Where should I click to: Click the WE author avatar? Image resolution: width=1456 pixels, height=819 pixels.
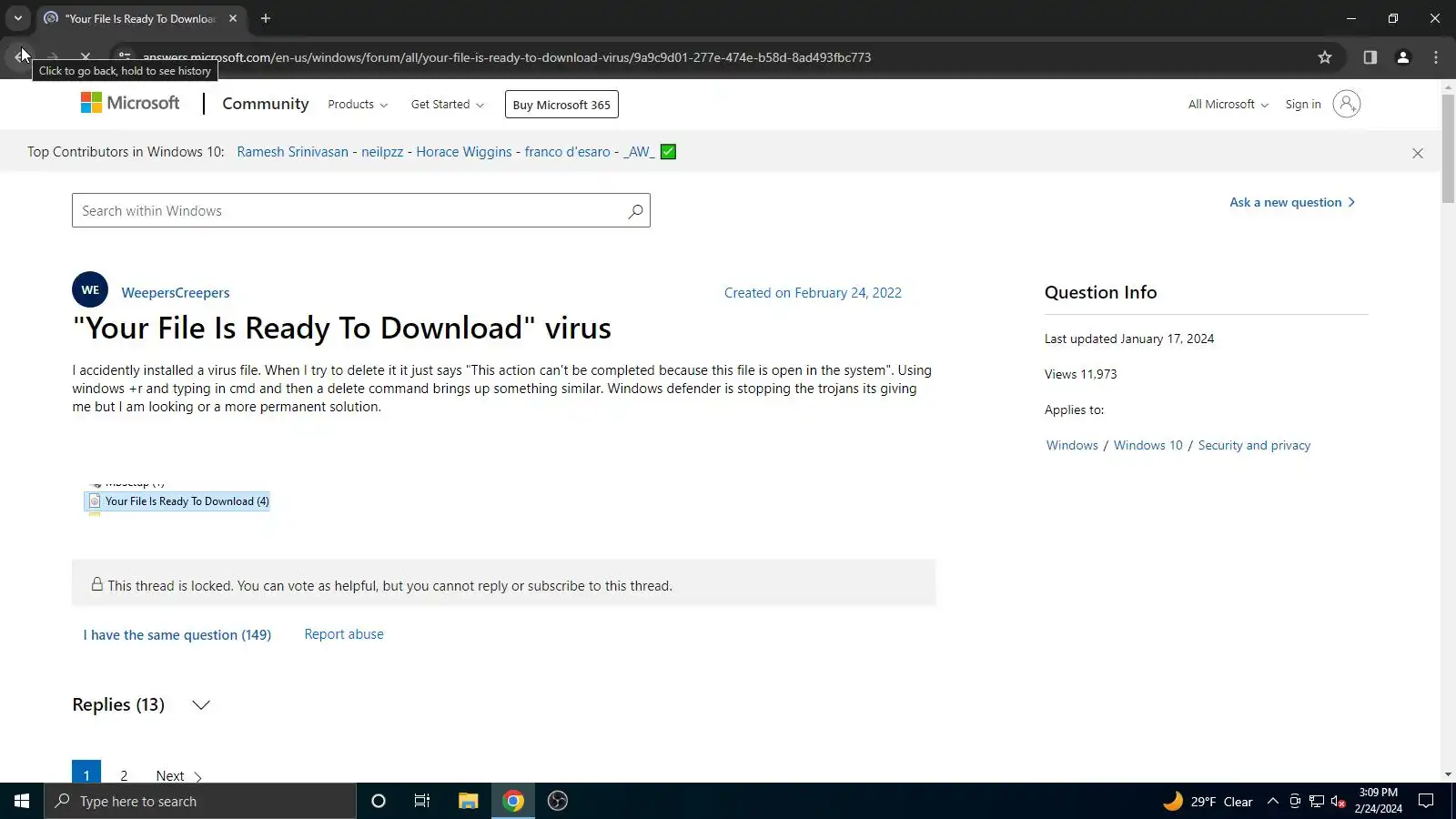tap(90, 290)
